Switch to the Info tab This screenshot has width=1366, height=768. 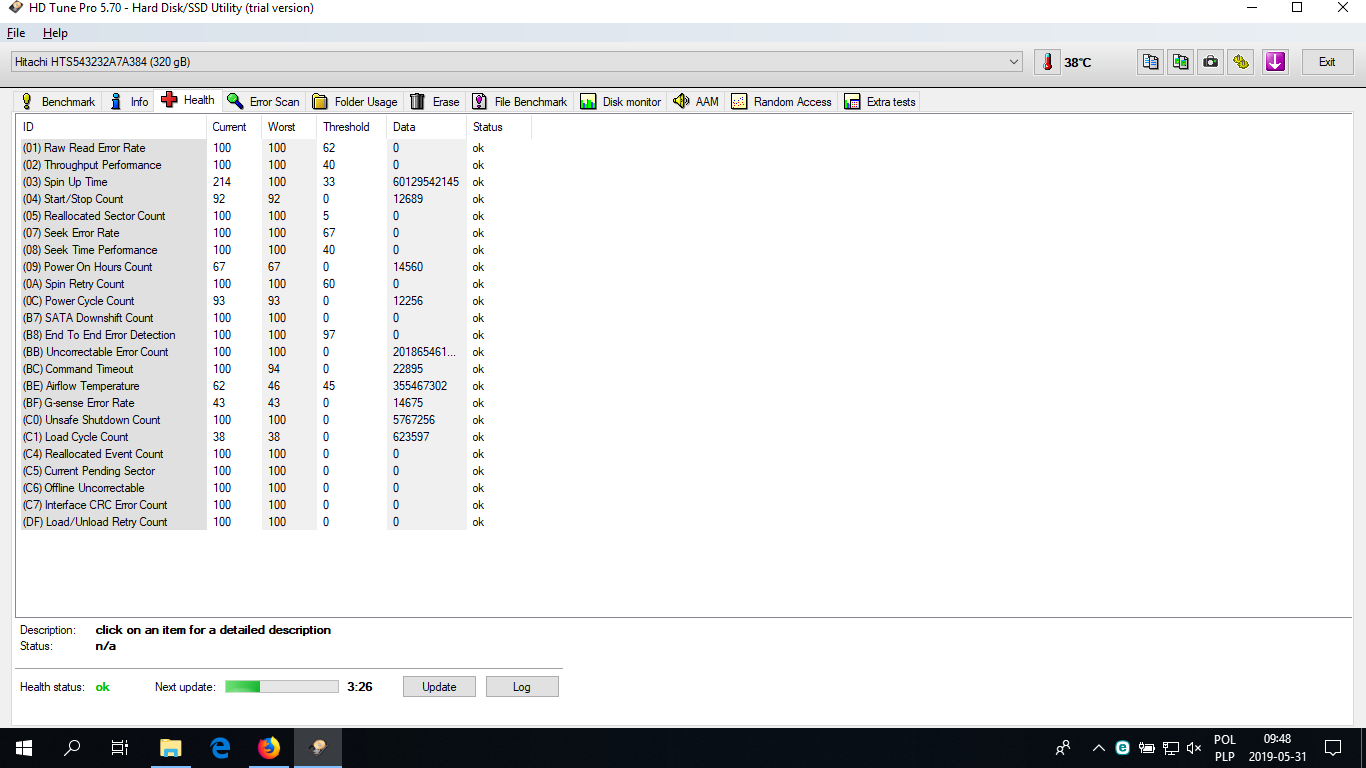pyautogui.click(x=129, y=101)
